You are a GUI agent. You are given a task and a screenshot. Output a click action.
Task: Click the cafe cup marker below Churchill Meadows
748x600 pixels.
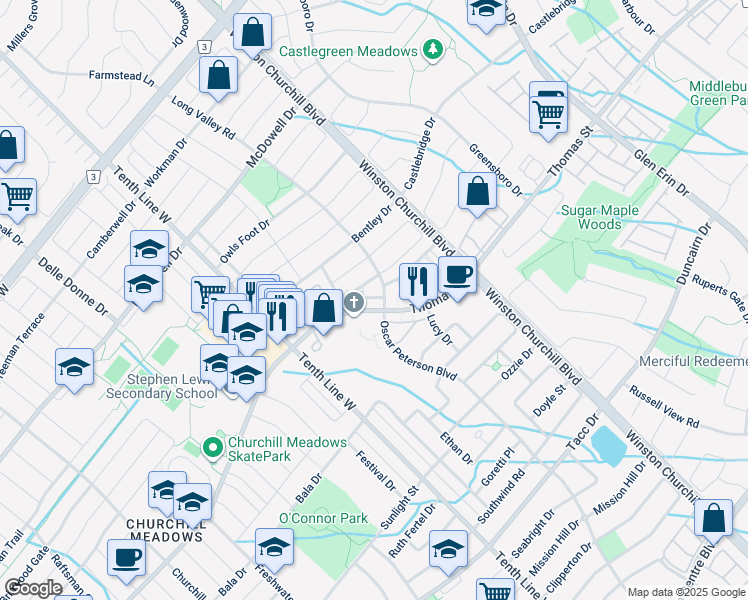126,559
